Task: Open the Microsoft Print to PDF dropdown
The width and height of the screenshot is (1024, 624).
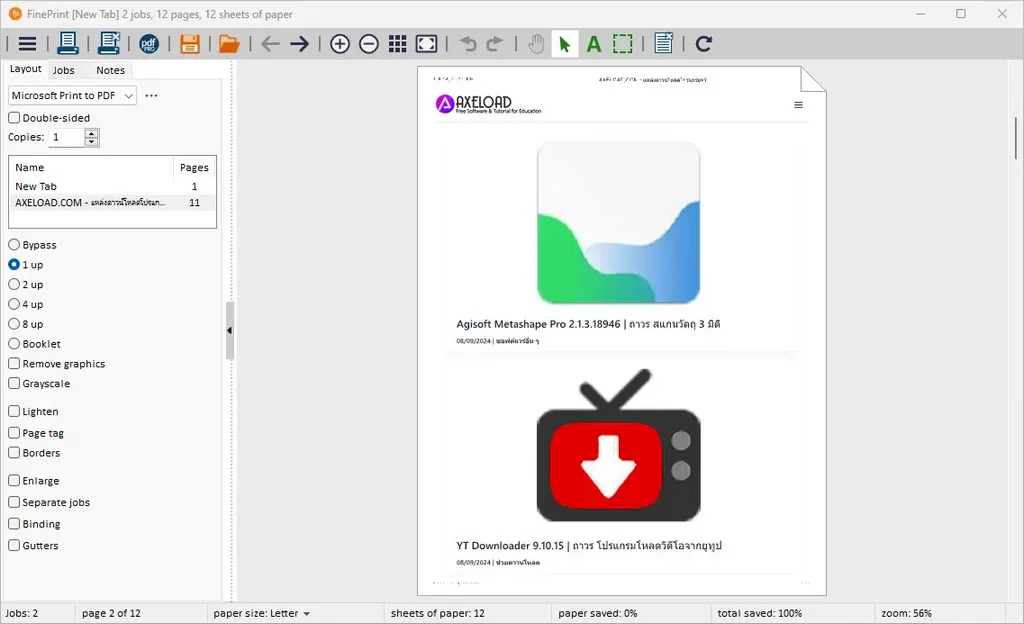Action: pos(72,95)
